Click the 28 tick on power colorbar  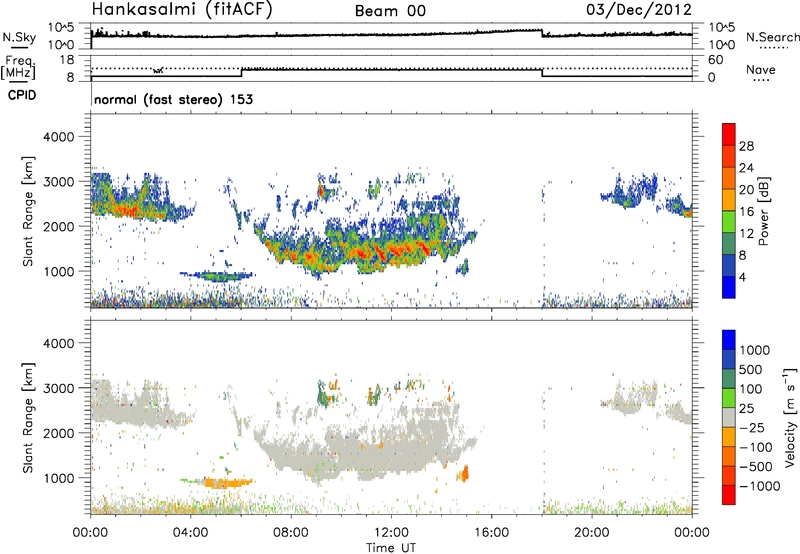pyautogui.click(x=746, y=146)
